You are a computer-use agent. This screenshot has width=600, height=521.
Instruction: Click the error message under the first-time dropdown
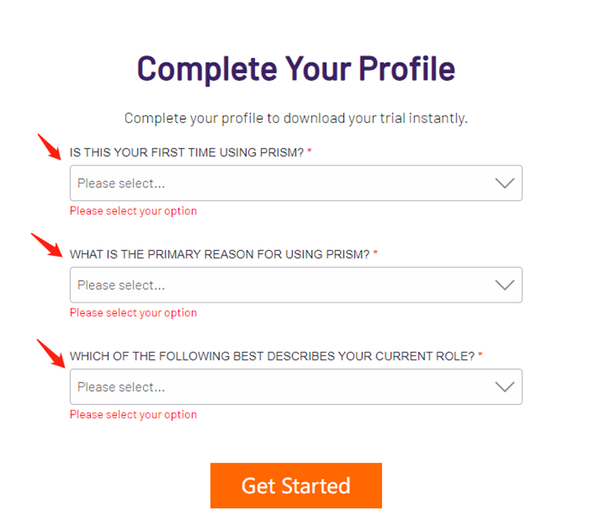point(133,211)
